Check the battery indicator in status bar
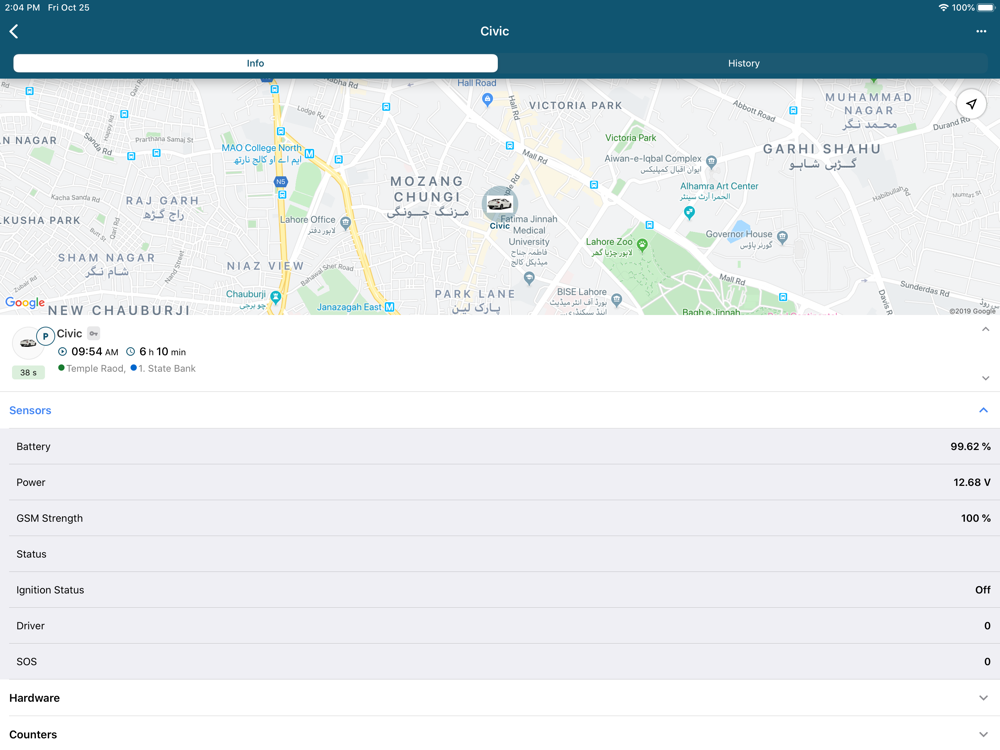1000x750 pixels. (x=985, y=8)
